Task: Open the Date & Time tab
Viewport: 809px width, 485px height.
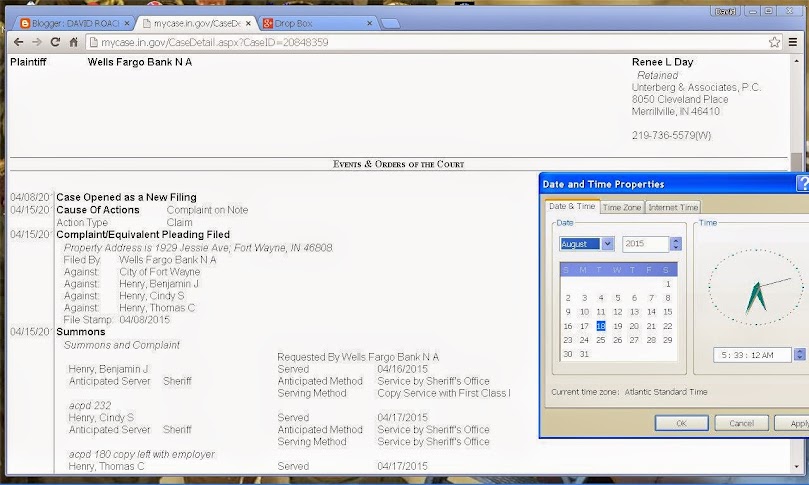Action: [x=572, y=206]
